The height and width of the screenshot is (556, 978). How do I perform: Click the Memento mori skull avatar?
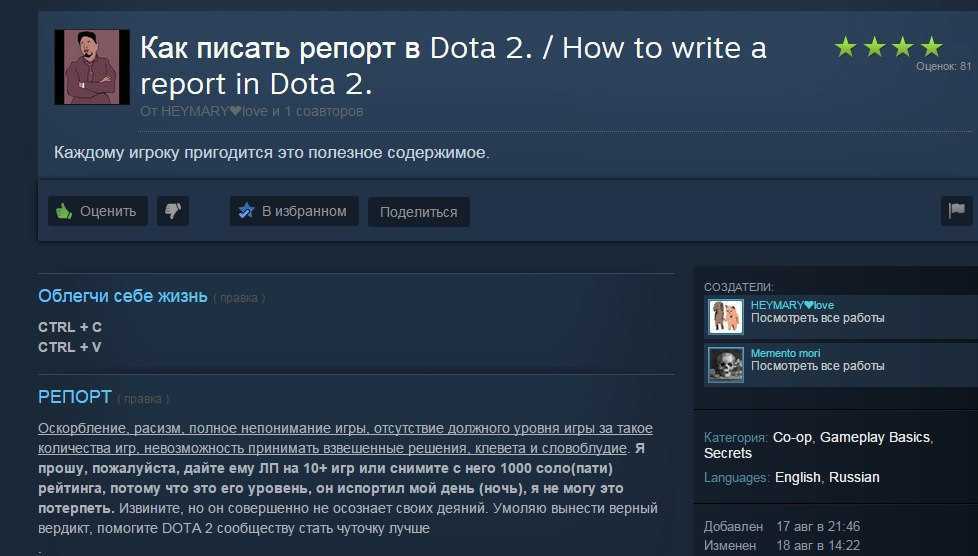coord(725,364)
